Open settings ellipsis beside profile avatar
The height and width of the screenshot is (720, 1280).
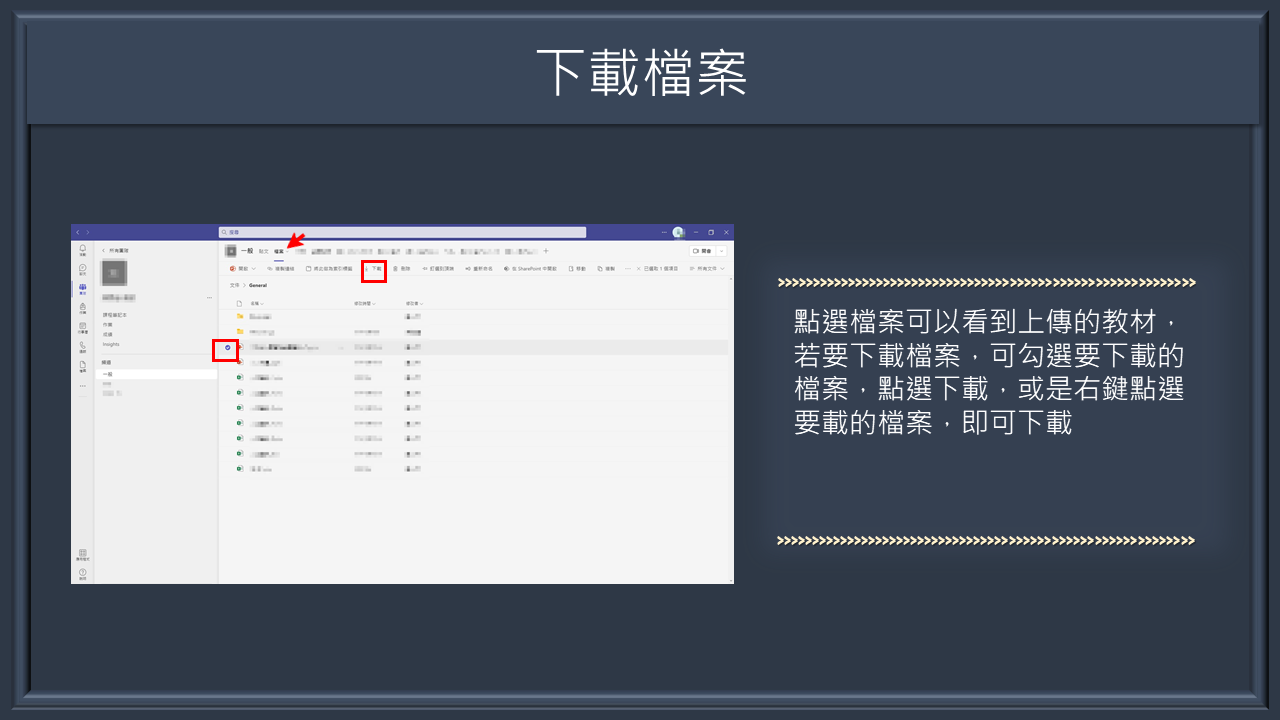coord(664,232)
